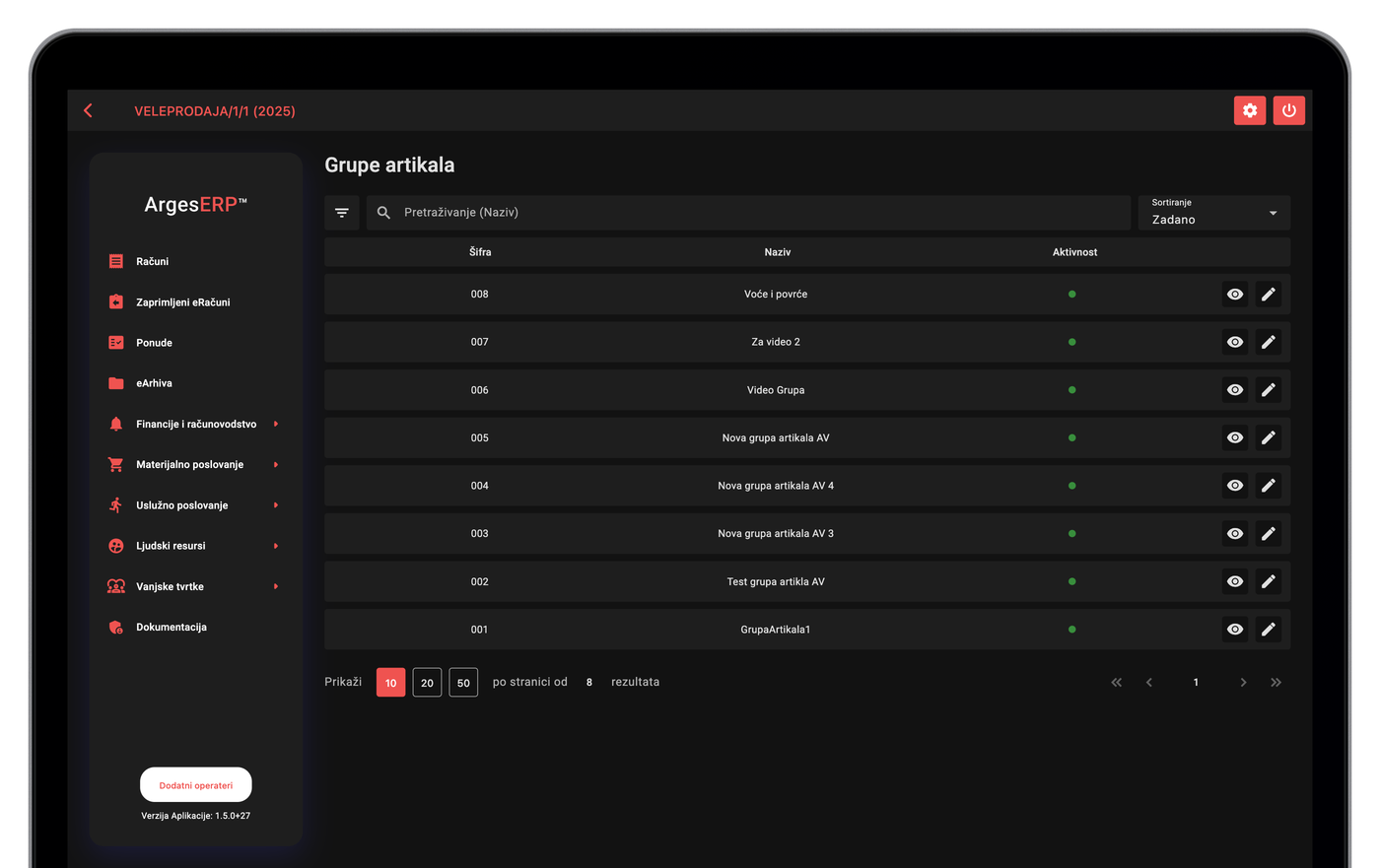Show 10 results per page
This screenshot has height=868, width=1380.
pos(391,683)
